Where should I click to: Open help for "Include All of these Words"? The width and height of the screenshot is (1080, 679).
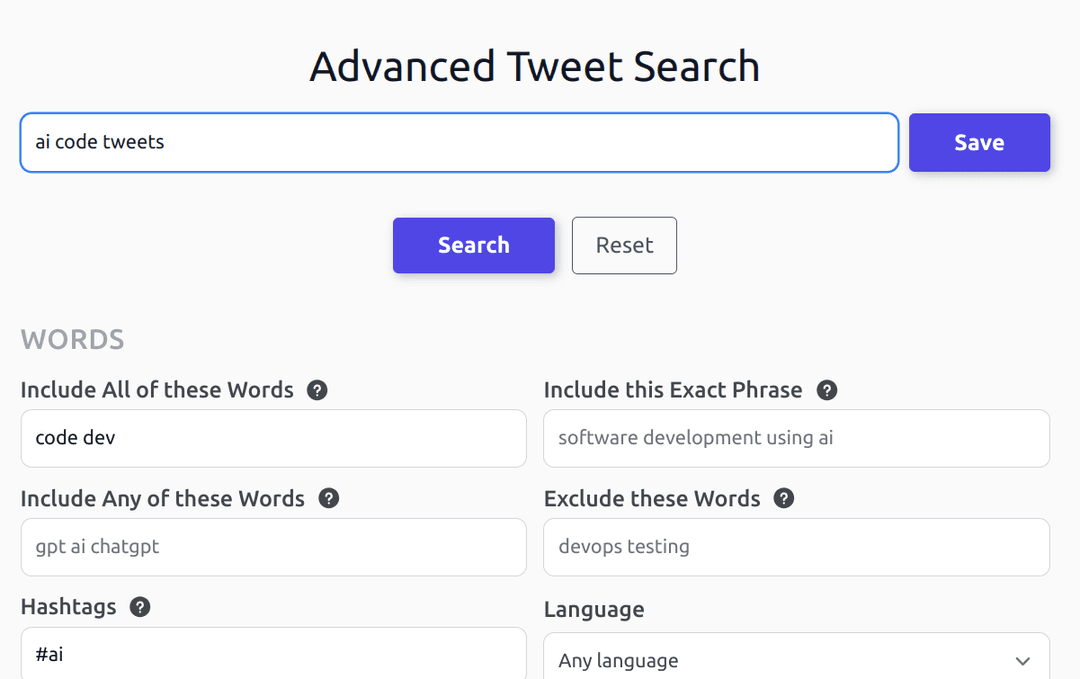pos(317,390)
